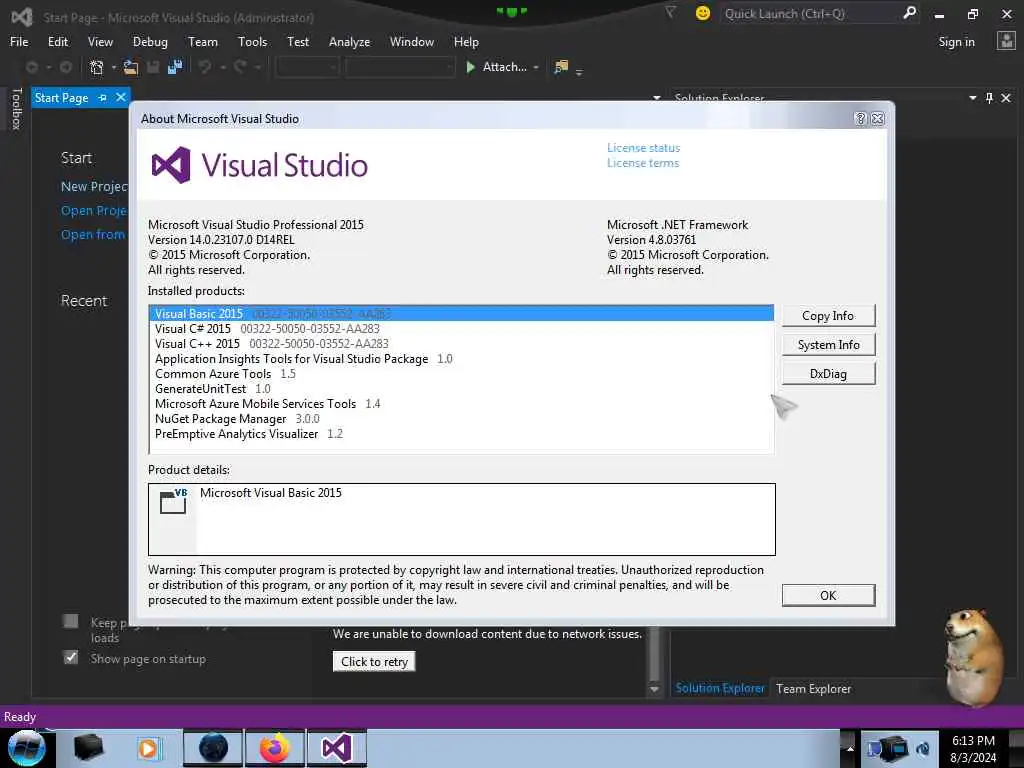Viewport: 1024px width, 768px height.
Task: Open the Undo history dropdown arrow
Action: [x=222, y=67]
